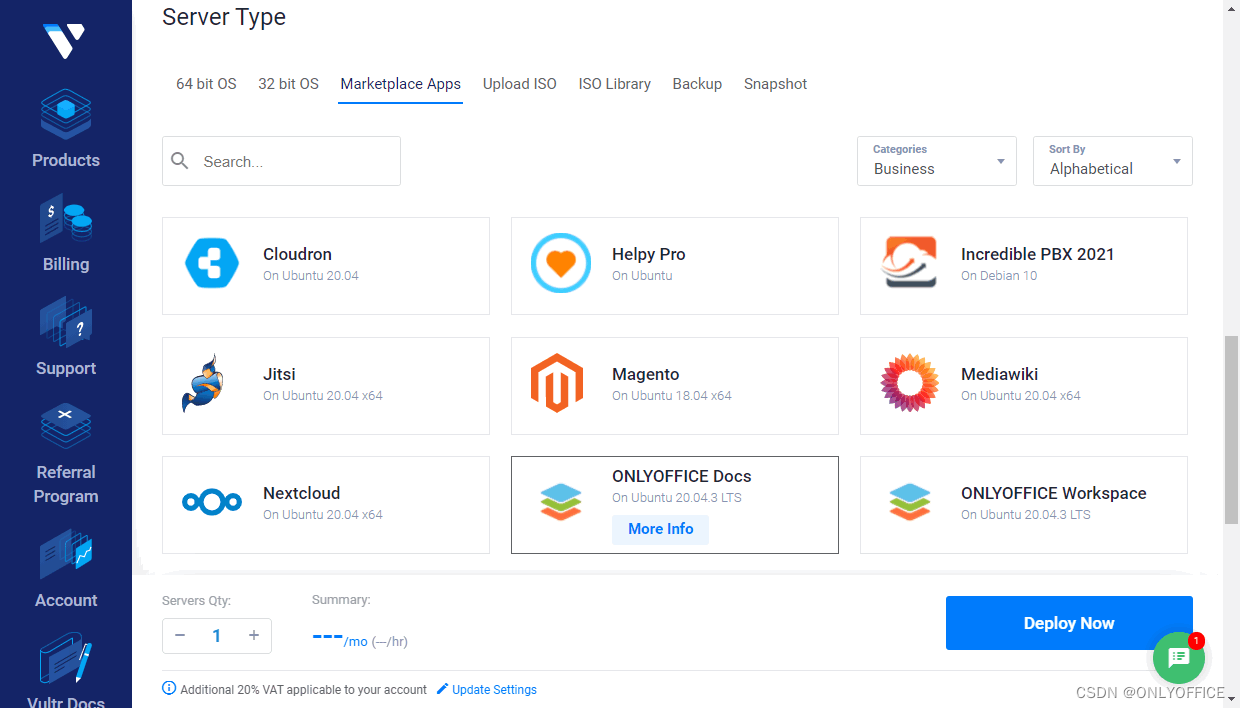Screen dimensions: 1240x708
Task: Open the ISO Library tab
Action: (x=615, y=84)
